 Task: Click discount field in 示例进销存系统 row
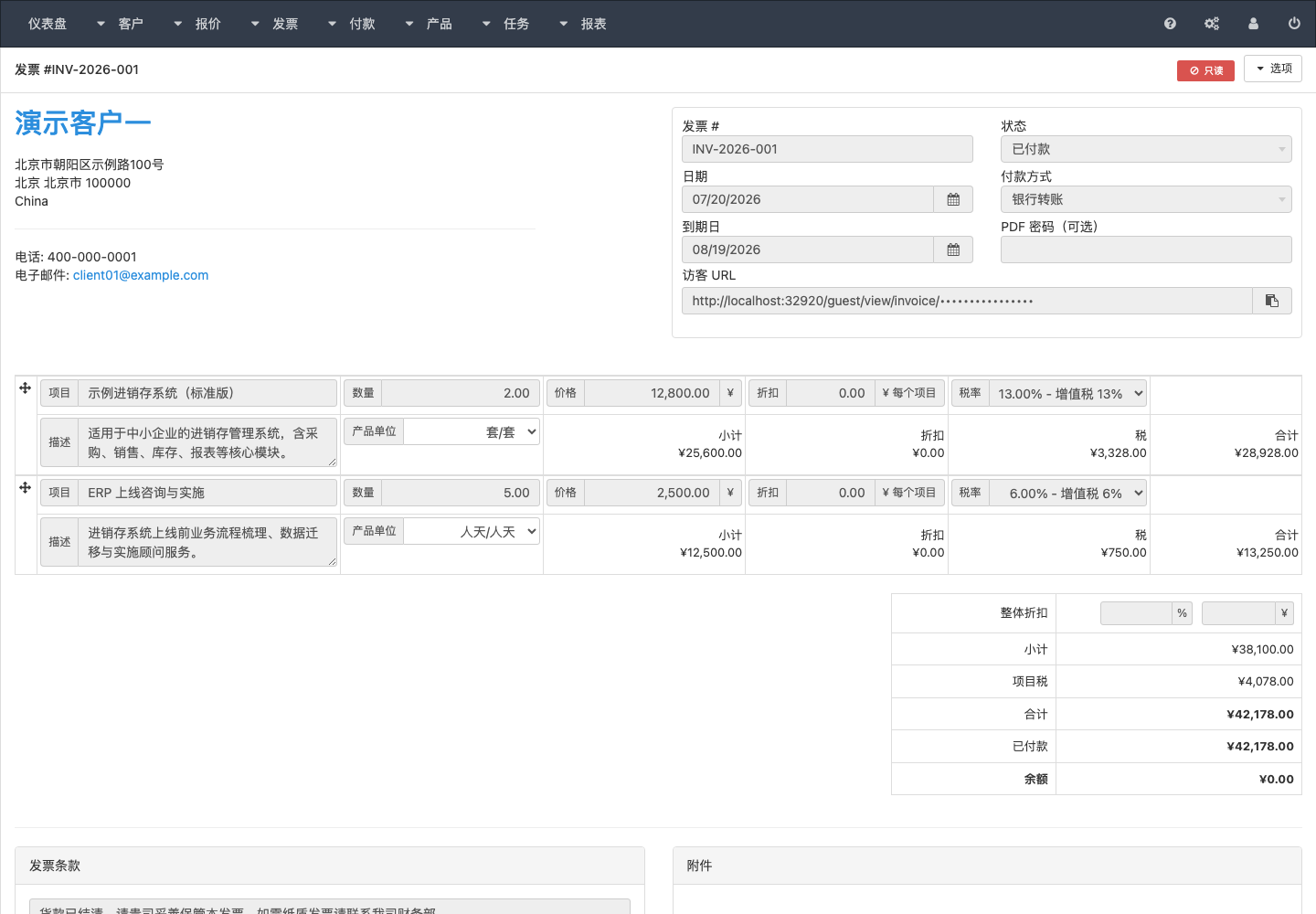[831, 393]
